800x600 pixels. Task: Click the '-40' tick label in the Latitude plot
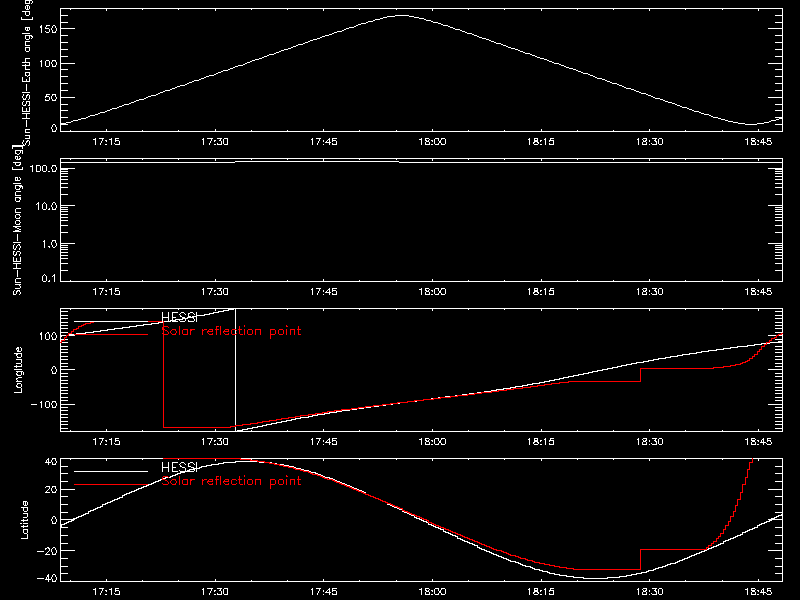click(47, 579)
